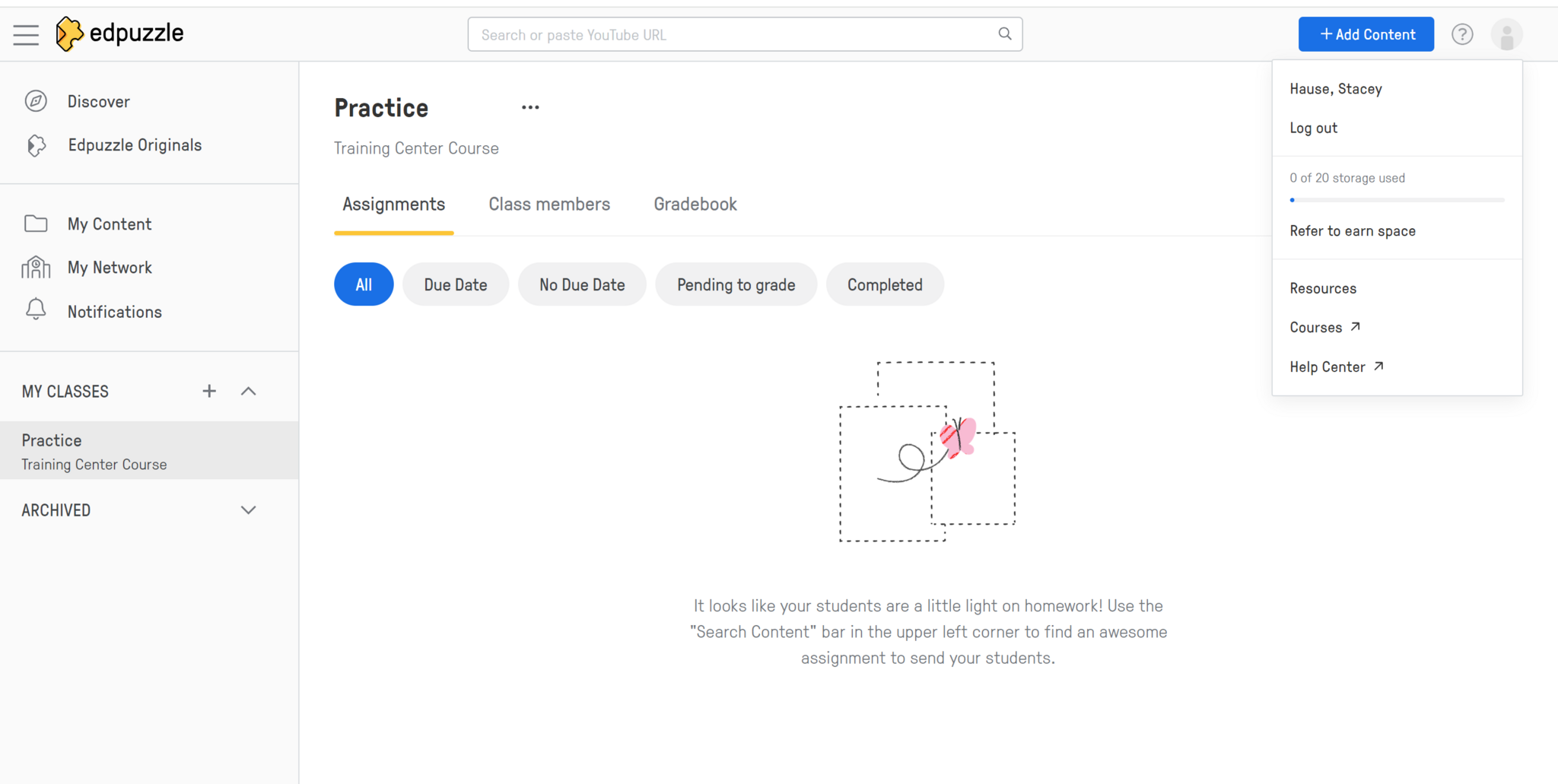Switch to the Gradebook tab
This screenshot has height=784, width=1558.
pyautogui.click(x=695, y=205)
